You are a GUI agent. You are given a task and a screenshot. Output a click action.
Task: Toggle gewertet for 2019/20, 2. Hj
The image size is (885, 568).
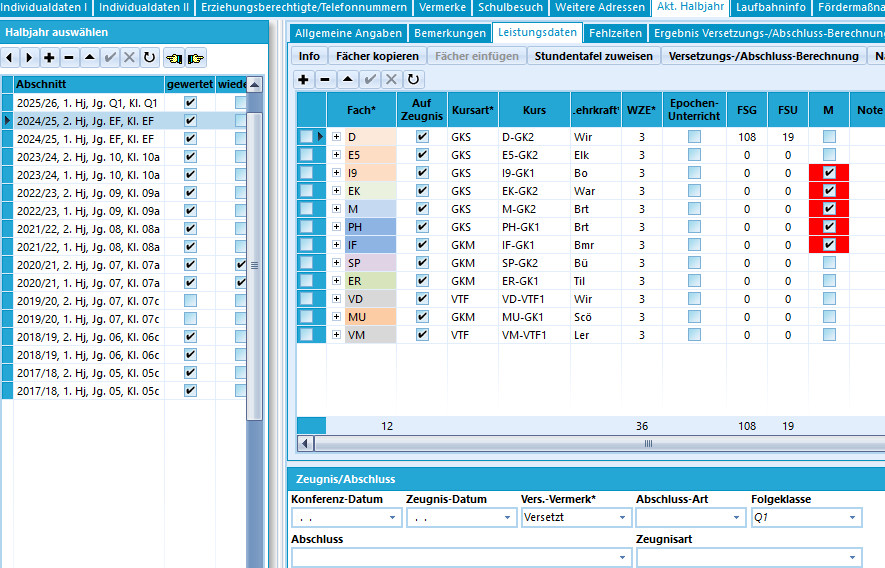tap(190, 301)
